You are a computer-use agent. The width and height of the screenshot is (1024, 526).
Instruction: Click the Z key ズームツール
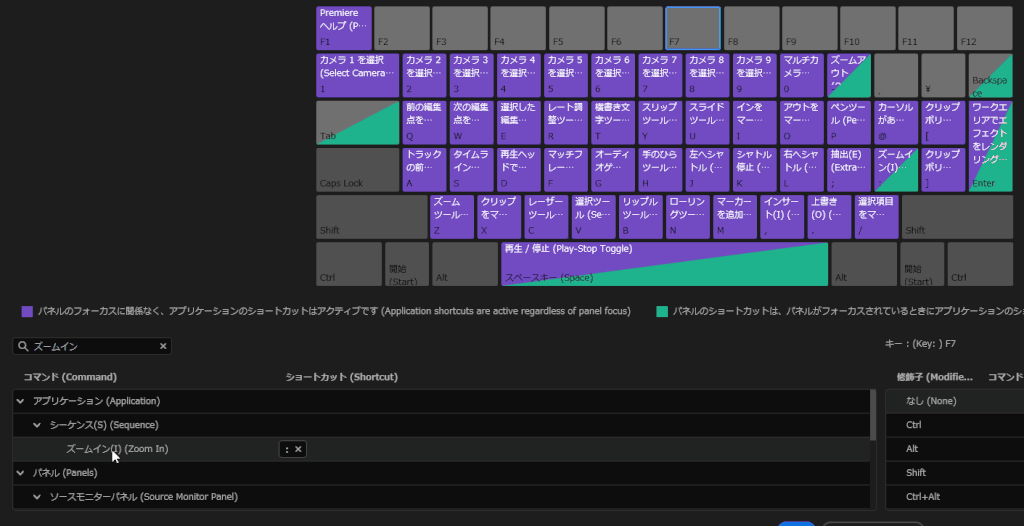[452, 217]
